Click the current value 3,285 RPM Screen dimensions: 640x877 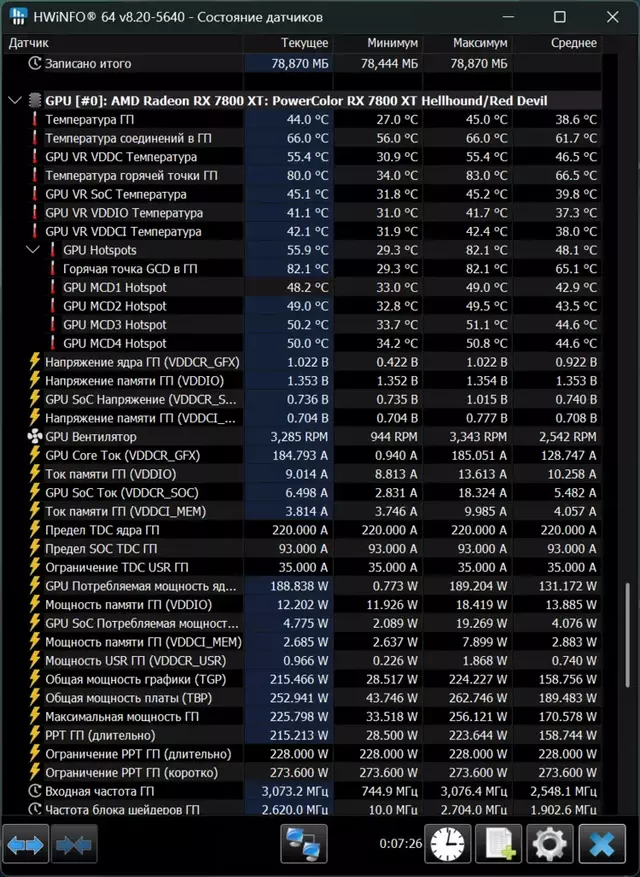tap(299, 437)
